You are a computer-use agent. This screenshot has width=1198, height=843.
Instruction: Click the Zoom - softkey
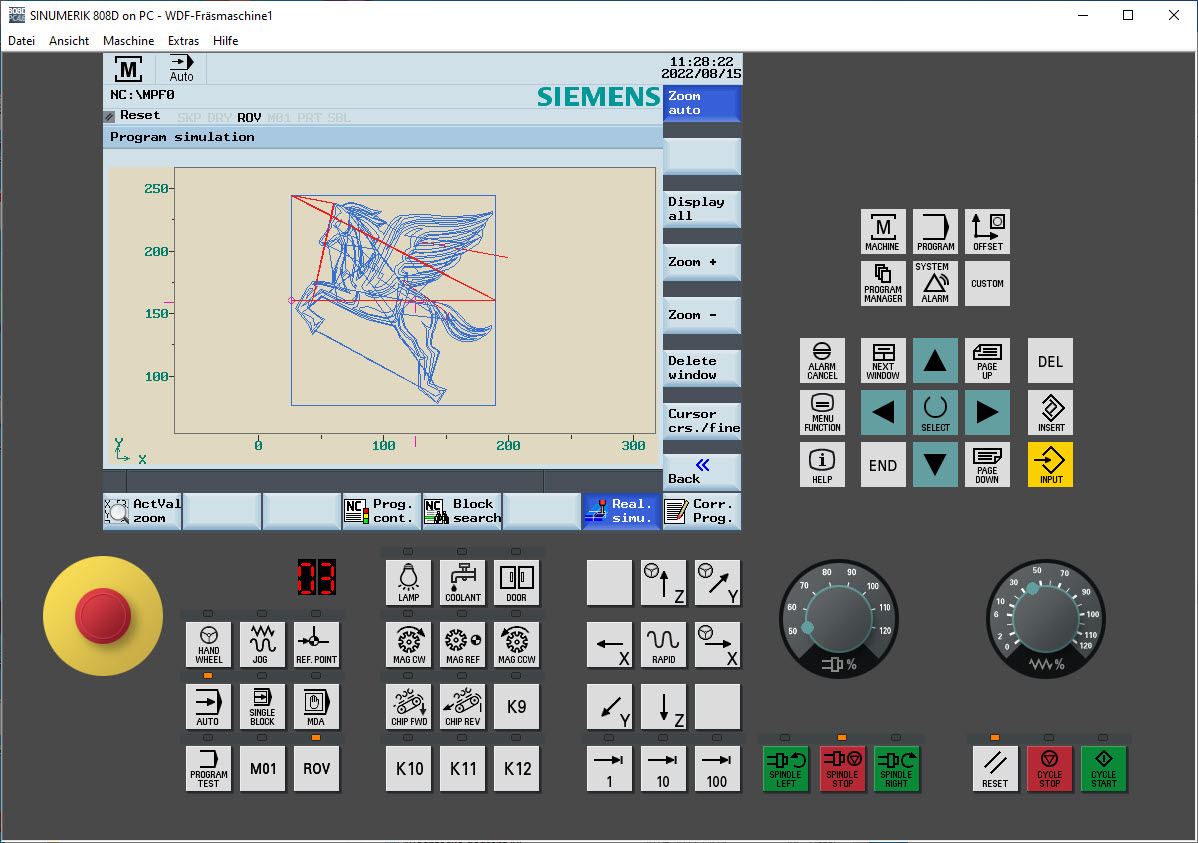(x=702, y=315)
